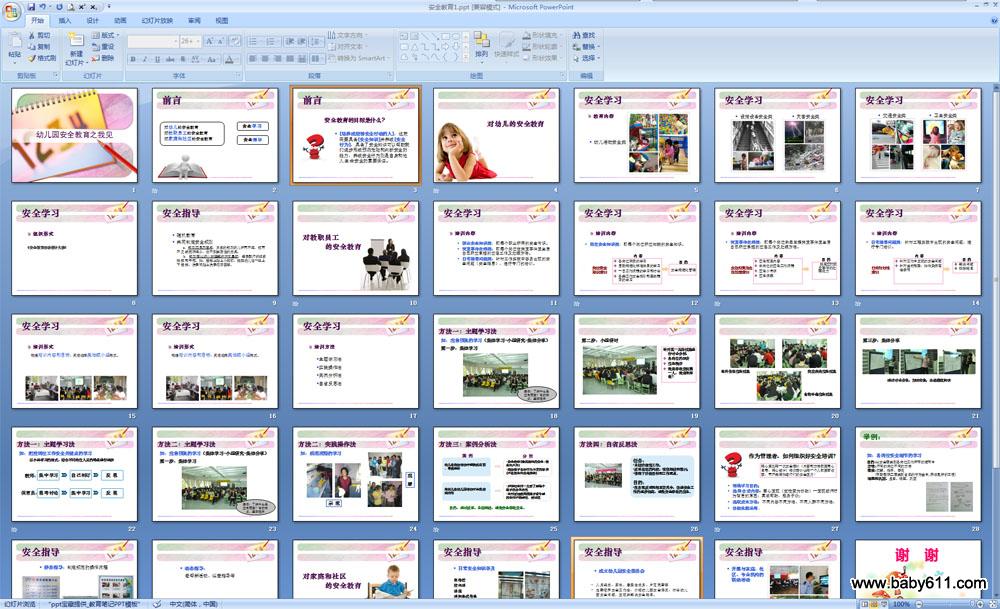Click the Align Text (对齐文本) button

point(347,47)
